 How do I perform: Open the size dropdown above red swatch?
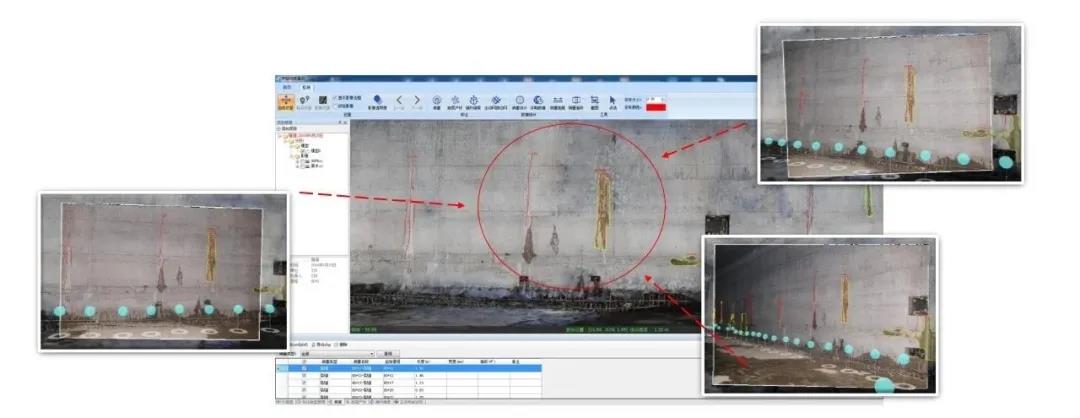click(x=656, y=99)
